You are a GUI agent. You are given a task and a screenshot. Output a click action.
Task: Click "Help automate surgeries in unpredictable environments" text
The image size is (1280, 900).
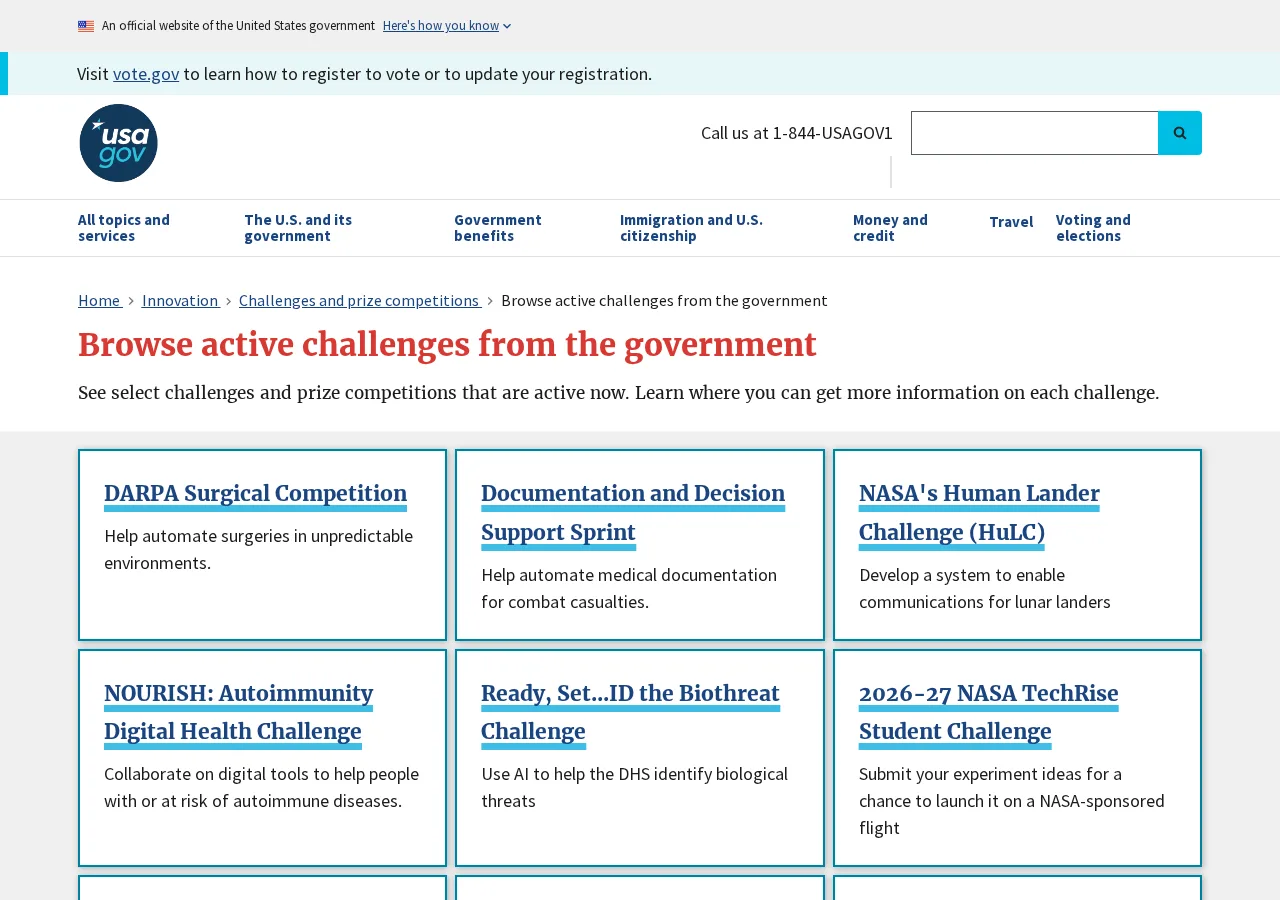[258, 549]
